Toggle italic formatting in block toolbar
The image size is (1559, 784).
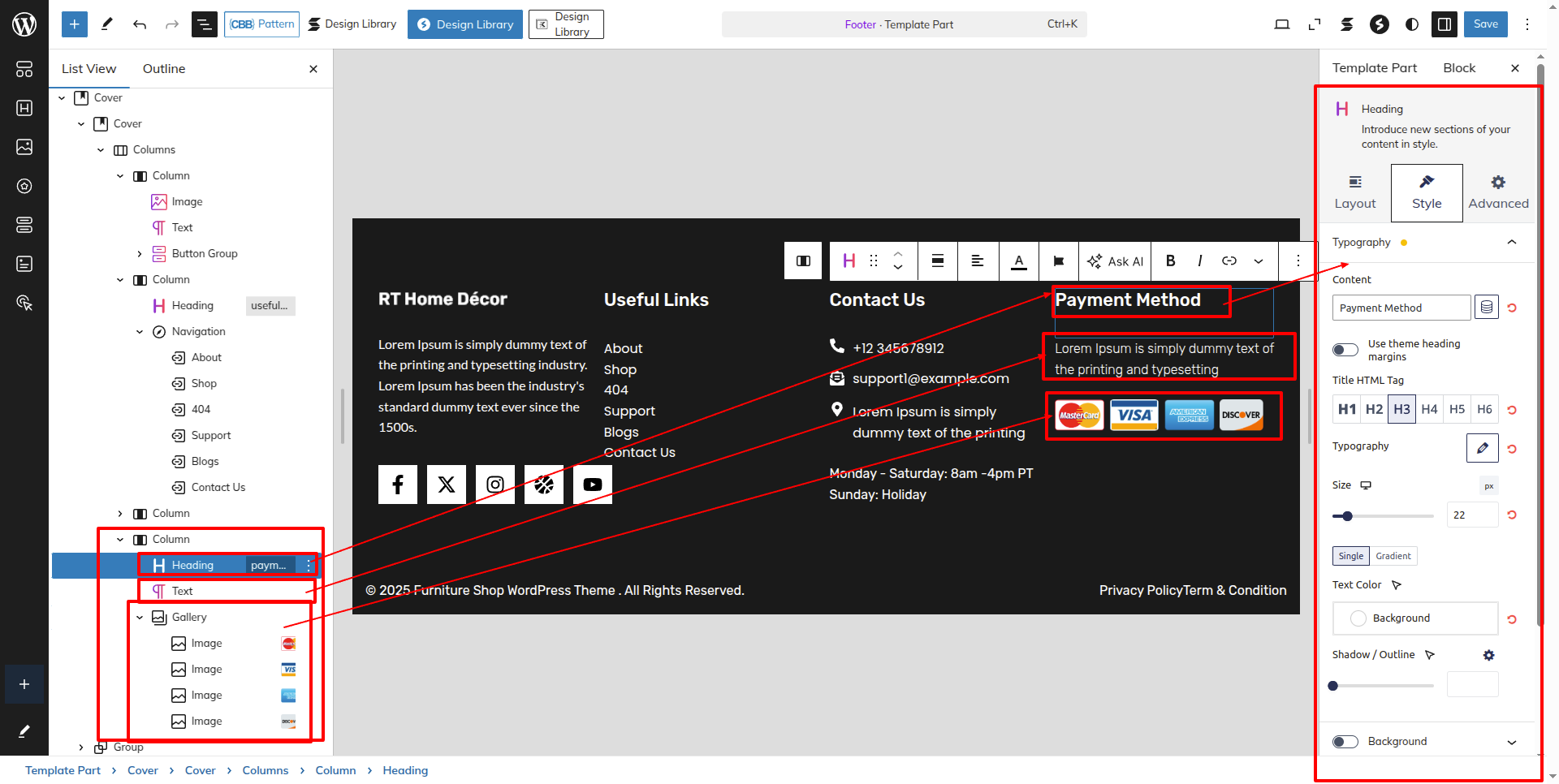[x=1200, y=261]
